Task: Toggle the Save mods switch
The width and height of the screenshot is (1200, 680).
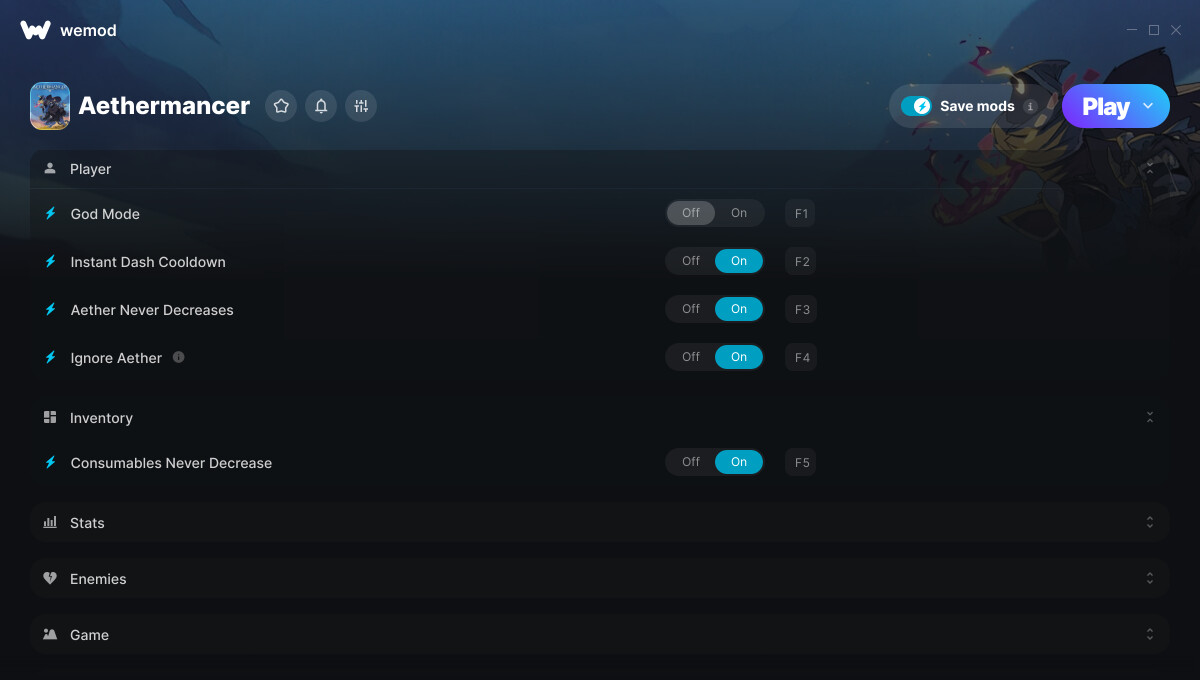Action: tap(916, 106)
